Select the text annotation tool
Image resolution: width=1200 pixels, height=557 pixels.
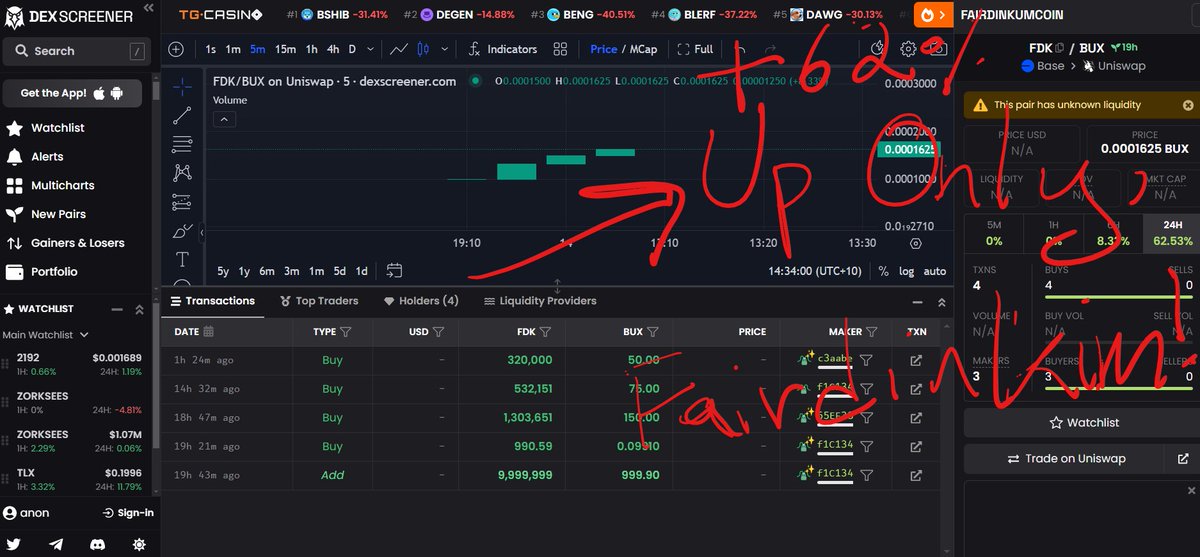pyautogui.click(x=182, y=260)
